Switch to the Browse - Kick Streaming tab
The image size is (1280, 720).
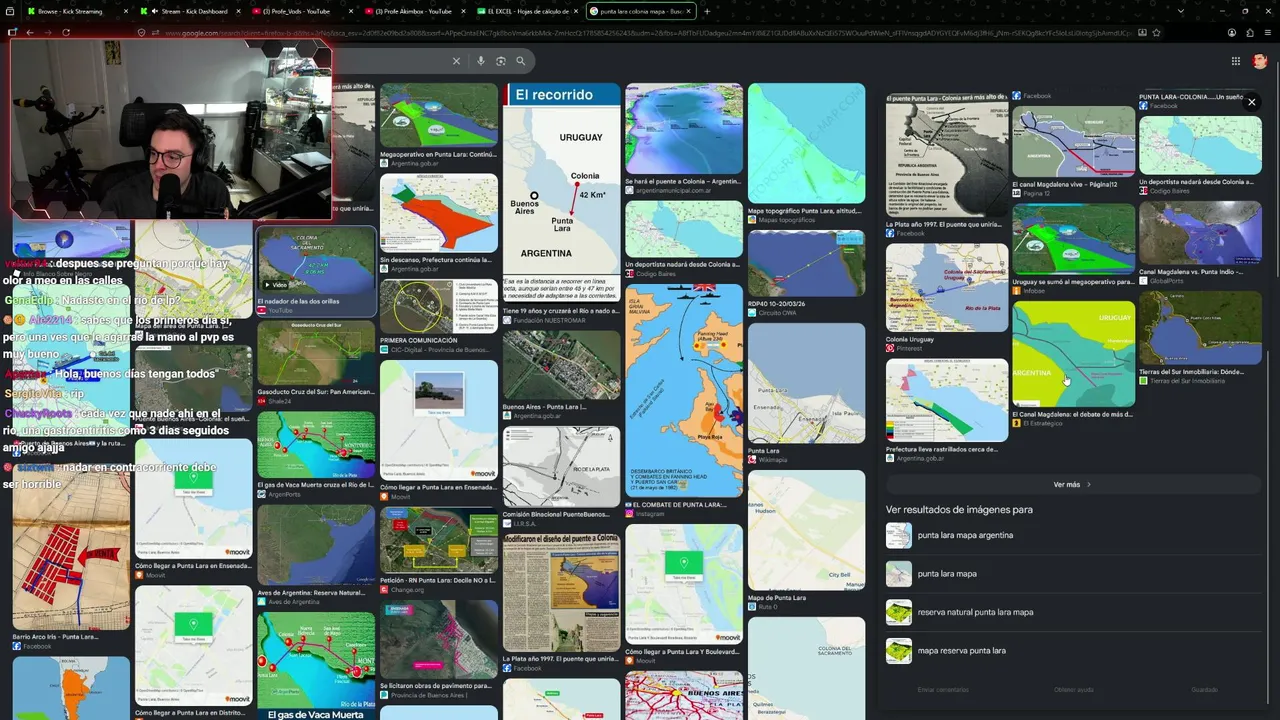pos(77,11)
